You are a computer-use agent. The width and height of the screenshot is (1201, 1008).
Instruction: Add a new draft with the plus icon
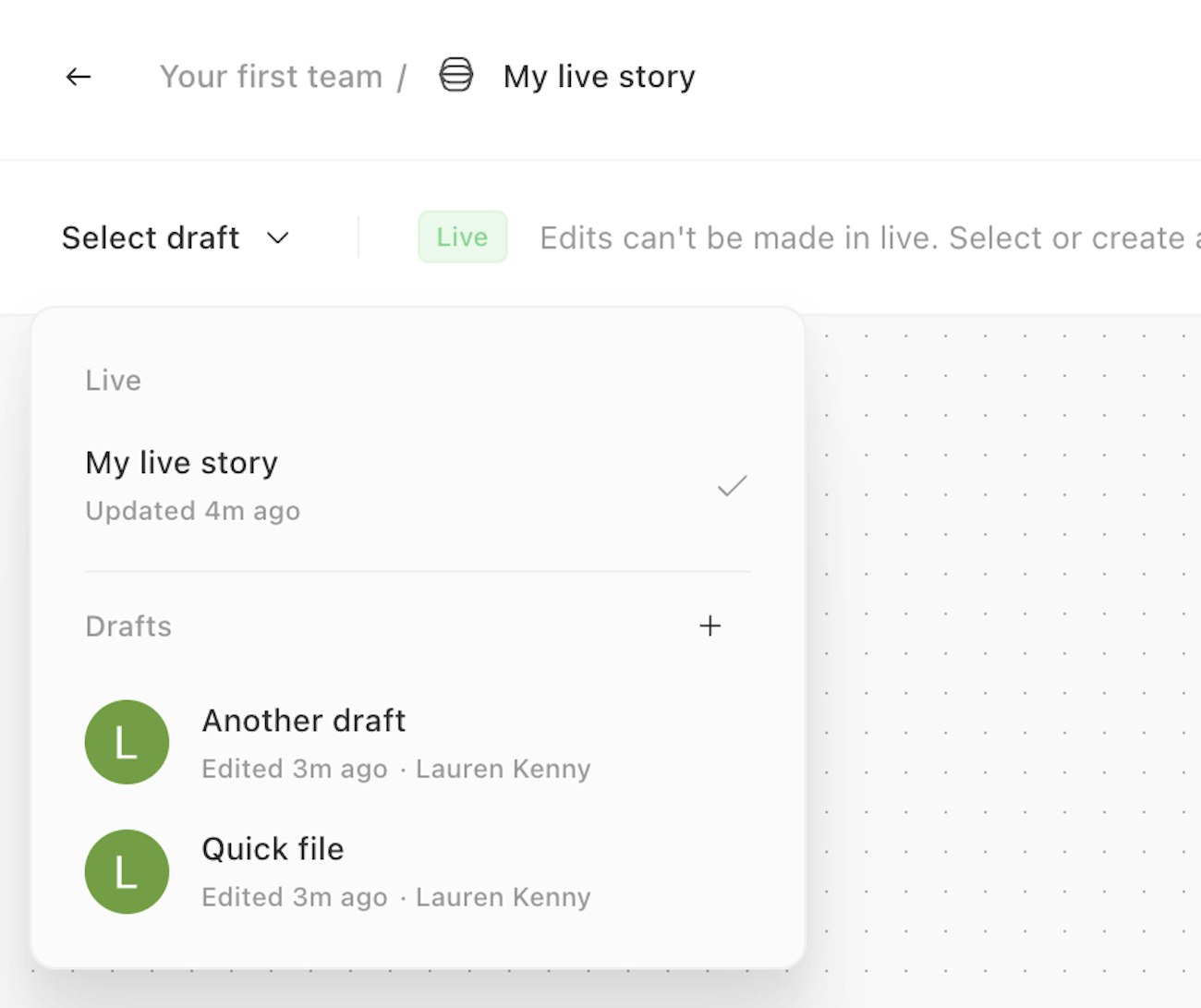tap(710, 626)
